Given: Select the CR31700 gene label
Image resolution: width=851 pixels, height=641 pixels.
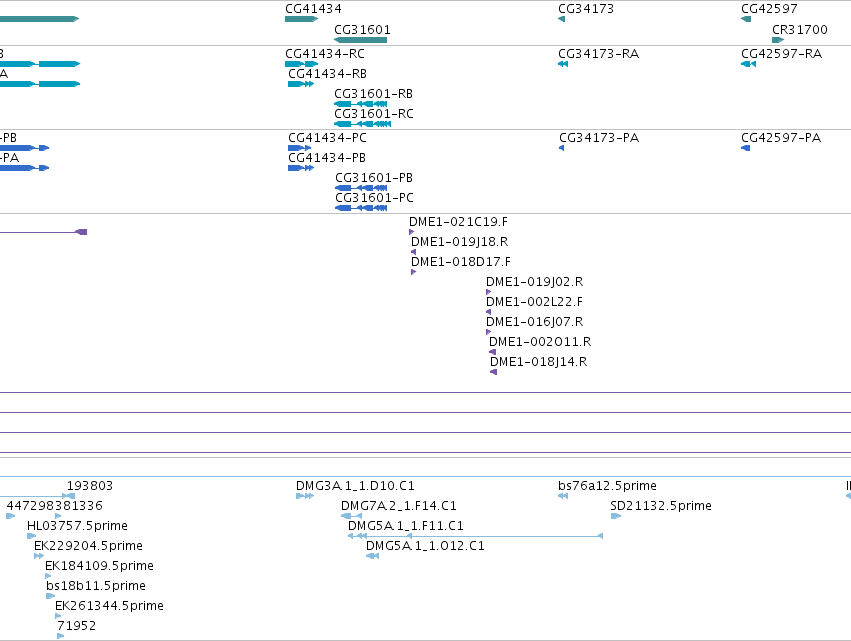Looking at the screenshot, I should pos(799,30).
